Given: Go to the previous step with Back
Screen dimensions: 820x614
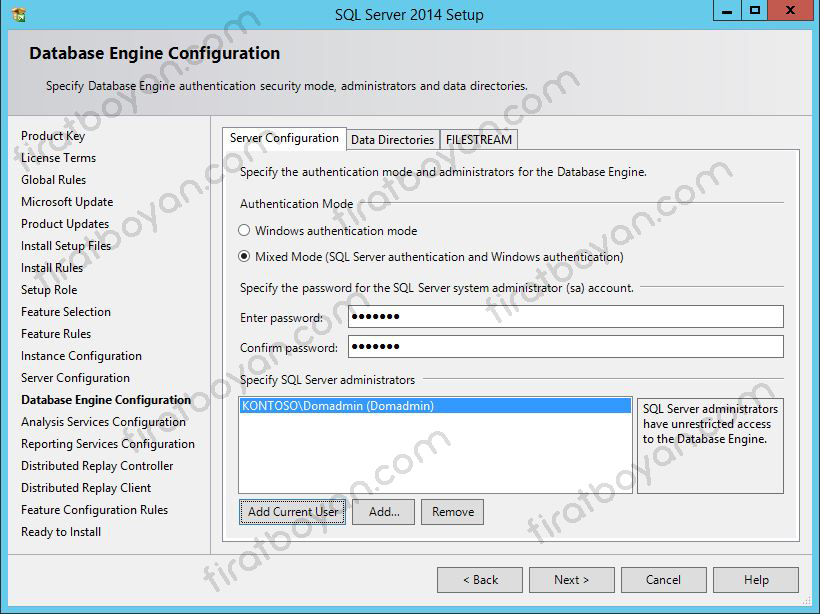Looking at the screenshot, I should click(480, 579).
